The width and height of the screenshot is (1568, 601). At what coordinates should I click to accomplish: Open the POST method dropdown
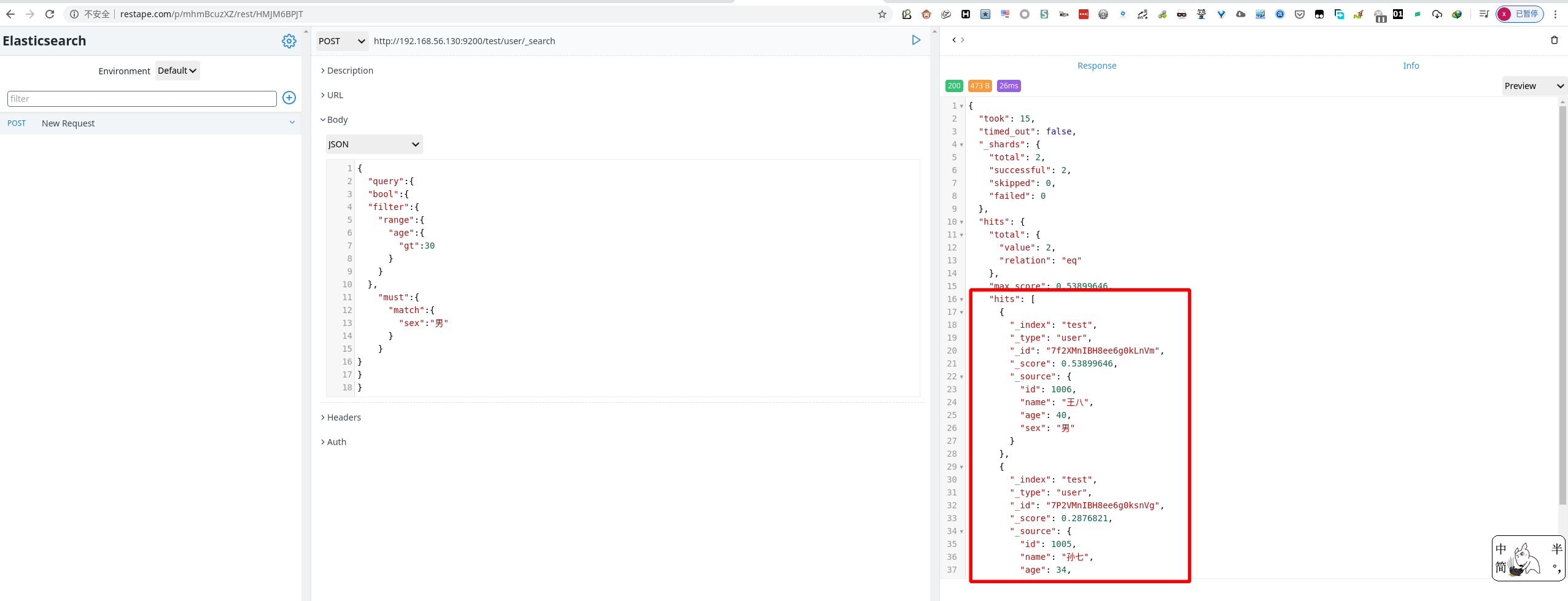(x=341, y=41)
